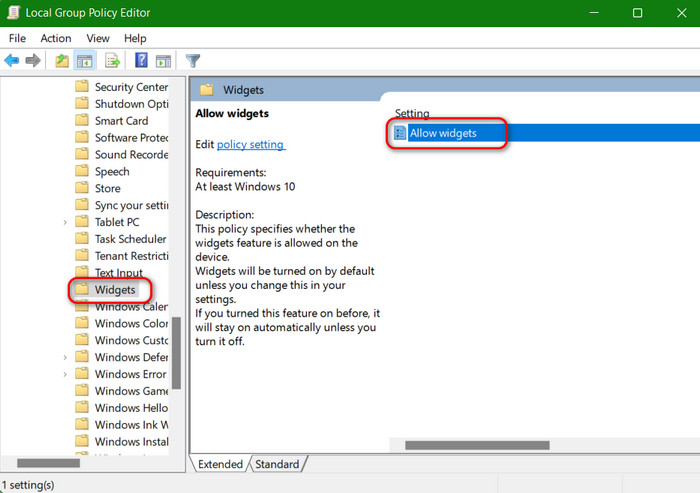Click the Allow widgets policy setting icon
This screenshot has width=700, height=493.
pos(400,133)
